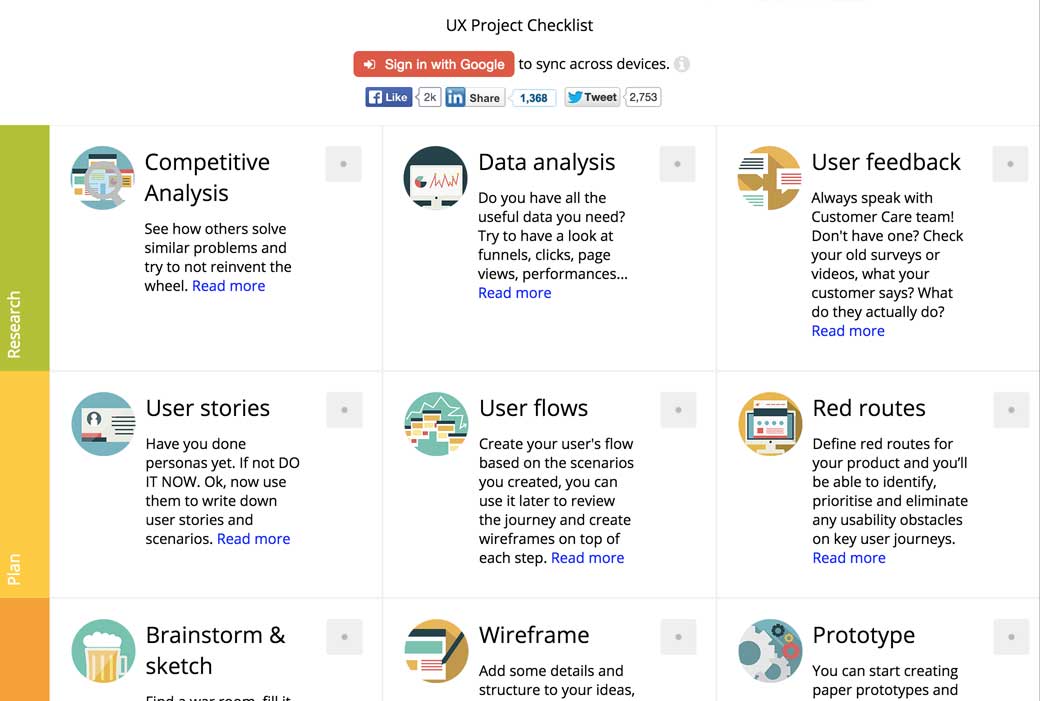Click the User feedback speech bubble icon
The height and width of the screenshot is (701, 1040).
[x=769, y=177]
